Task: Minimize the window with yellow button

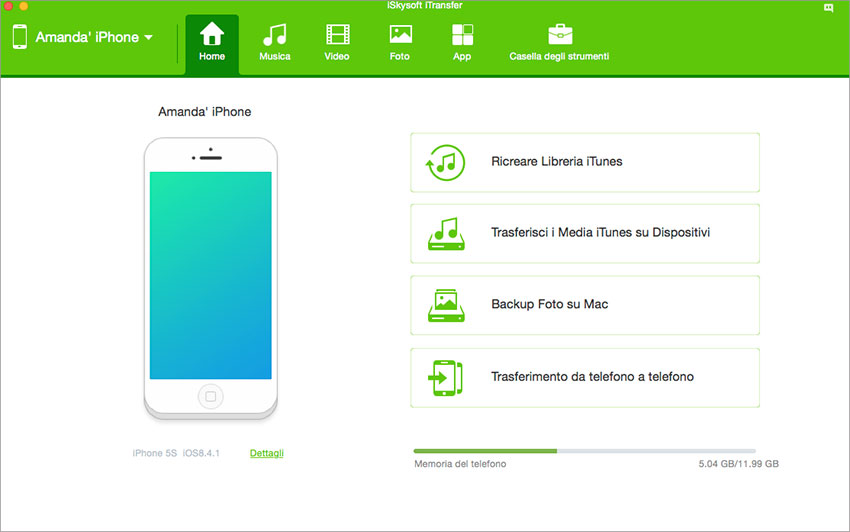Action: (x=24, y=6)
